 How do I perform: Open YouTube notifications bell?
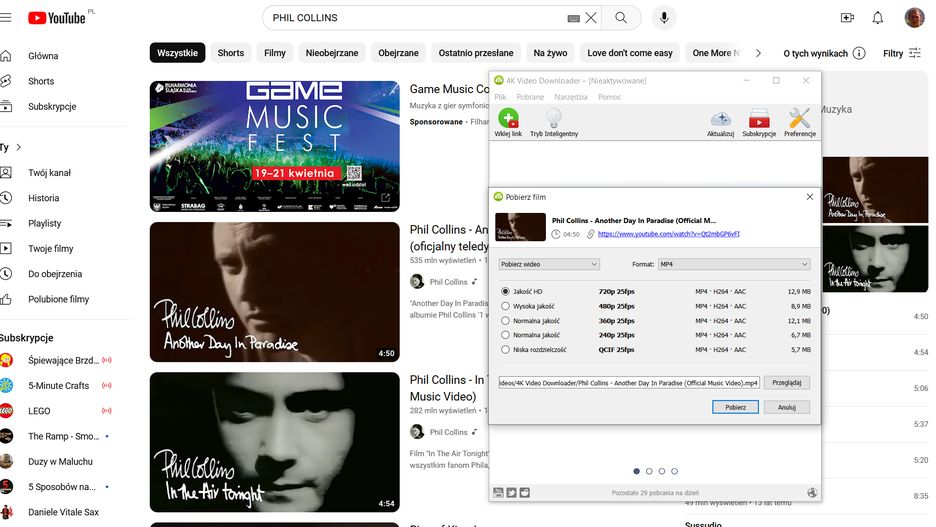877,18
